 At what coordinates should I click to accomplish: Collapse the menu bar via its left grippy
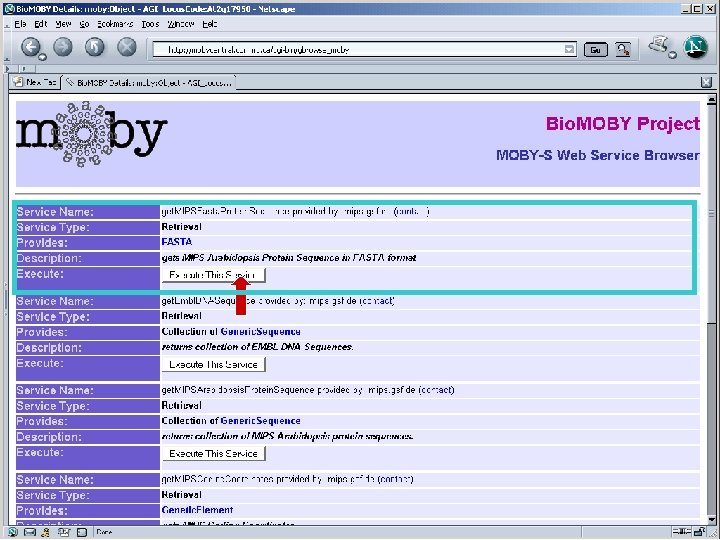(6, 24)
